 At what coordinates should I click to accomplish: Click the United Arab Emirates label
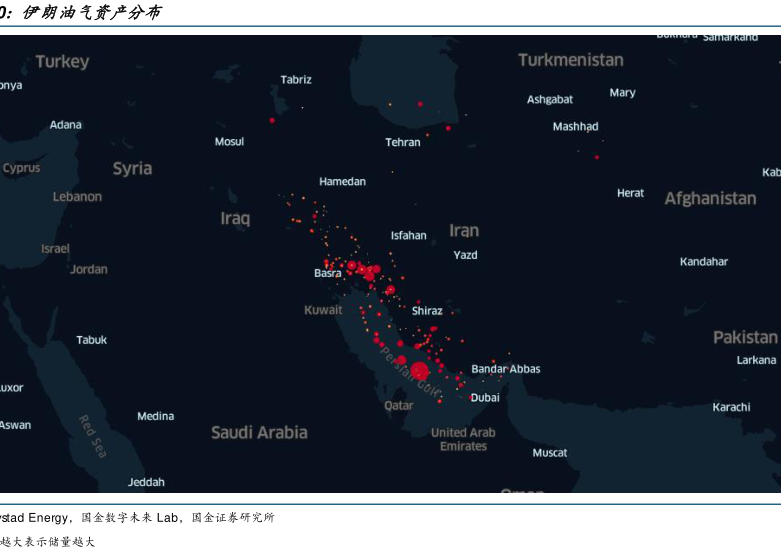coord(463,439)
